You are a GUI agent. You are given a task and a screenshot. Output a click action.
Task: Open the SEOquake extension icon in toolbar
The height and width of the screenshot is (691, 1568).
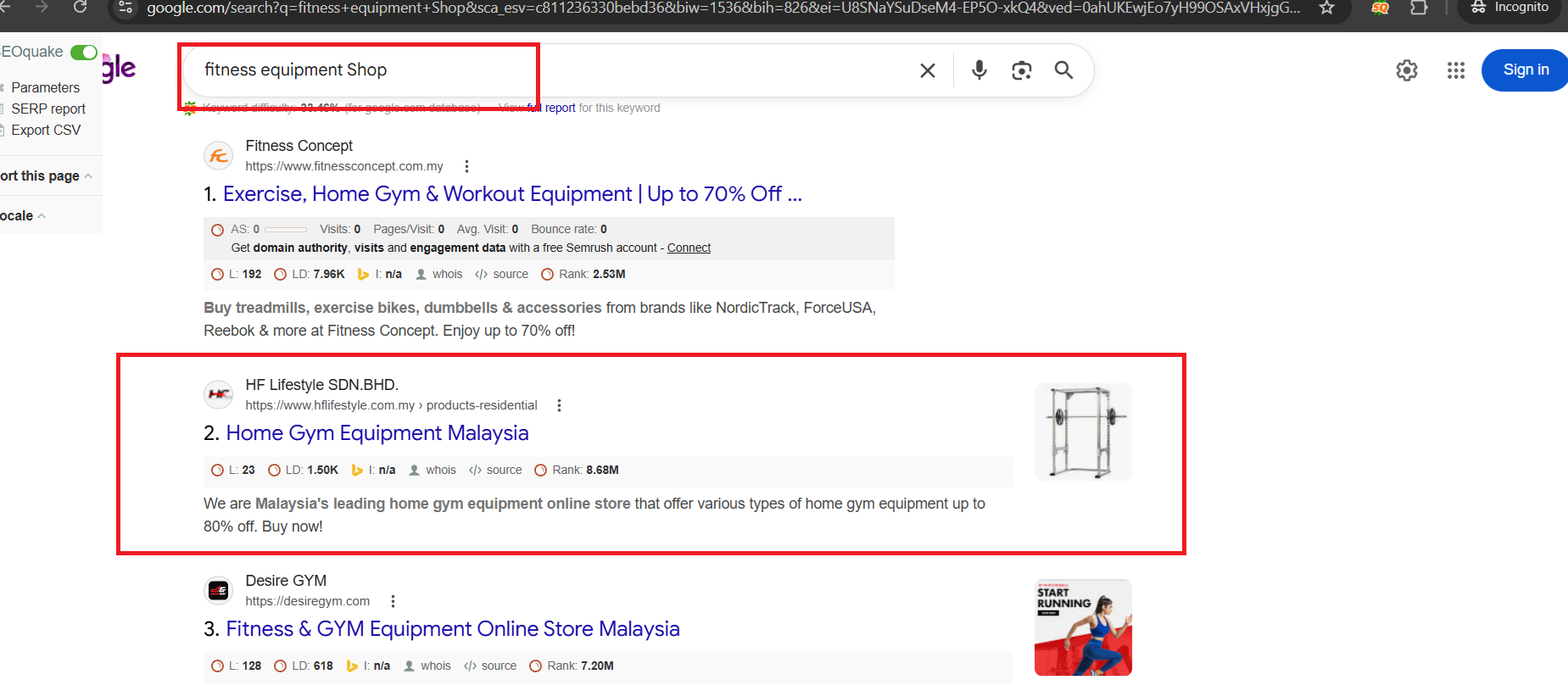coord(1381,8)
